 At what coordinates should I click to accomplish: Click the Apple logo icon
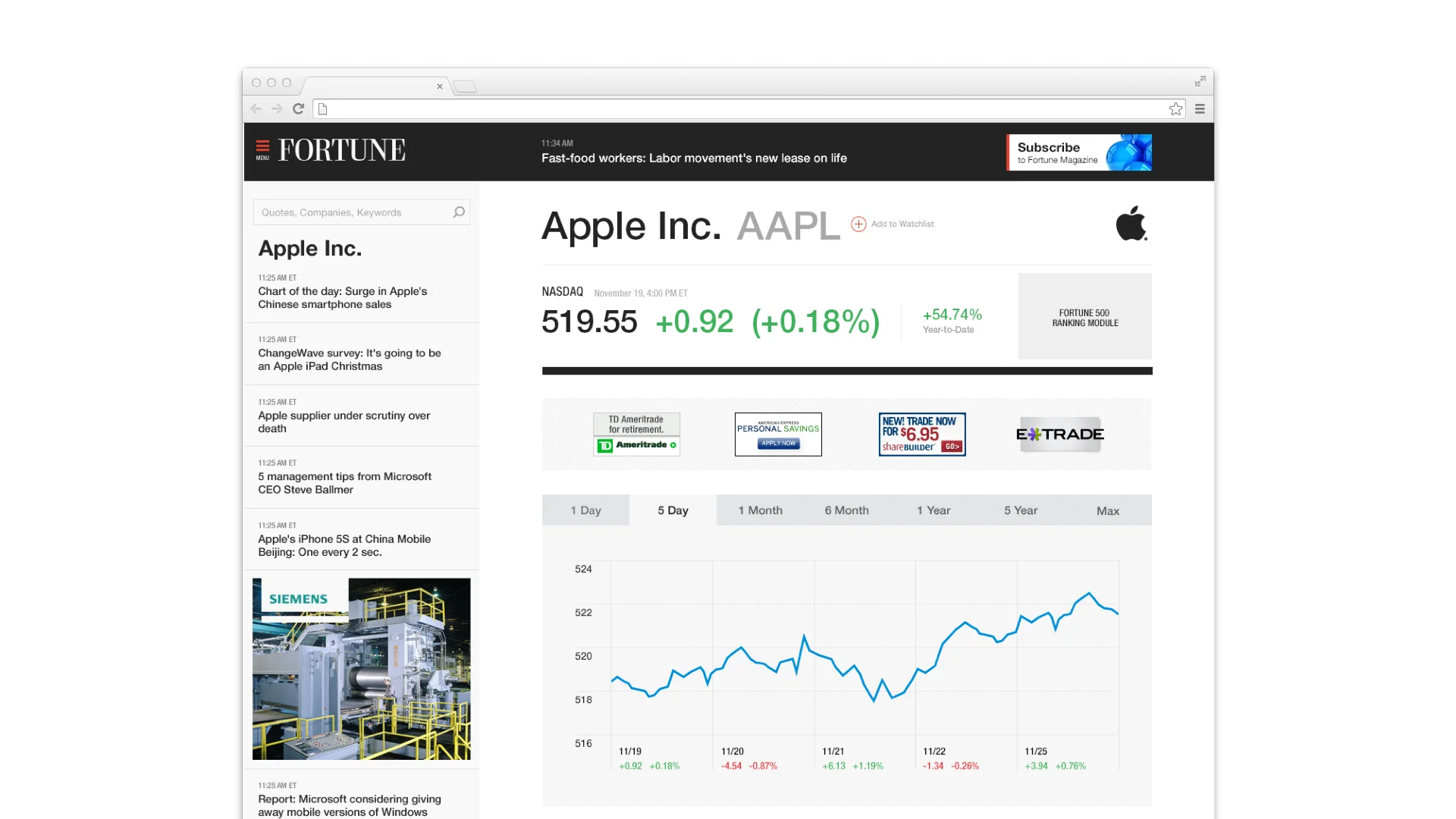click(1131, 223)
